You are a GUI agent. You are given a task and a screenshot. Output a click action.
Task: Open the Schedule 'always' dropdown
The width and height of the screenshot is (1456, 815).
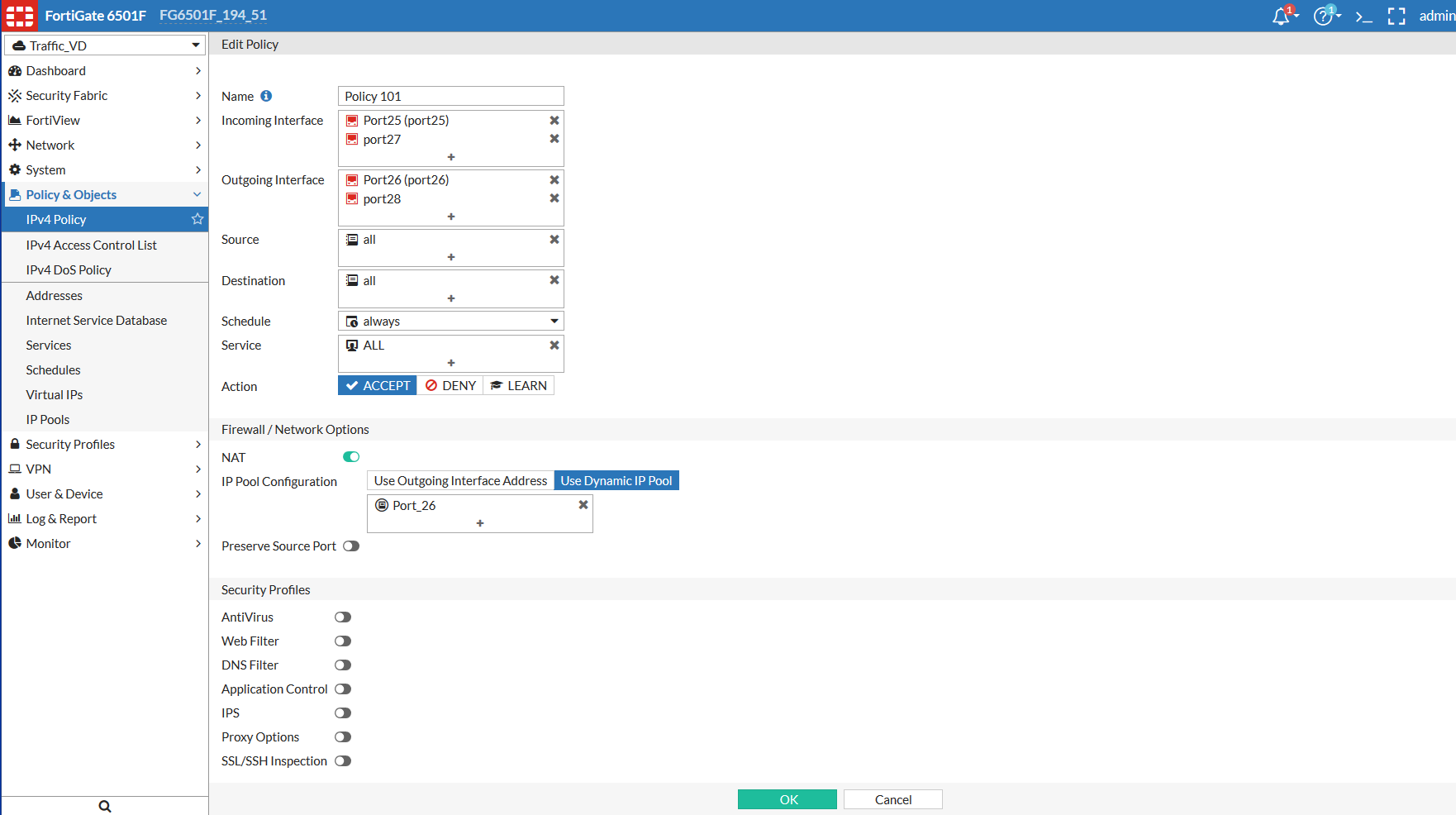(451, 321)
